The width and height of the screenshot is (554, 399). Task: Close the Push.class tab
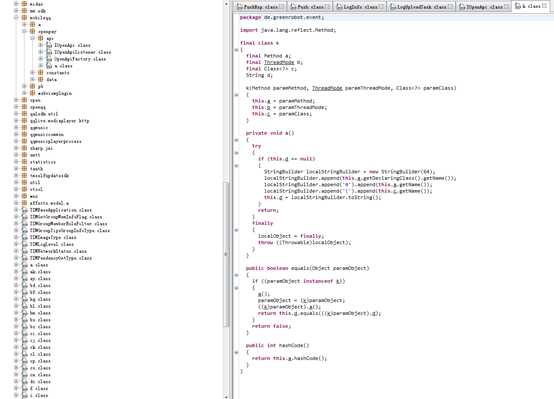click(328, 7)
